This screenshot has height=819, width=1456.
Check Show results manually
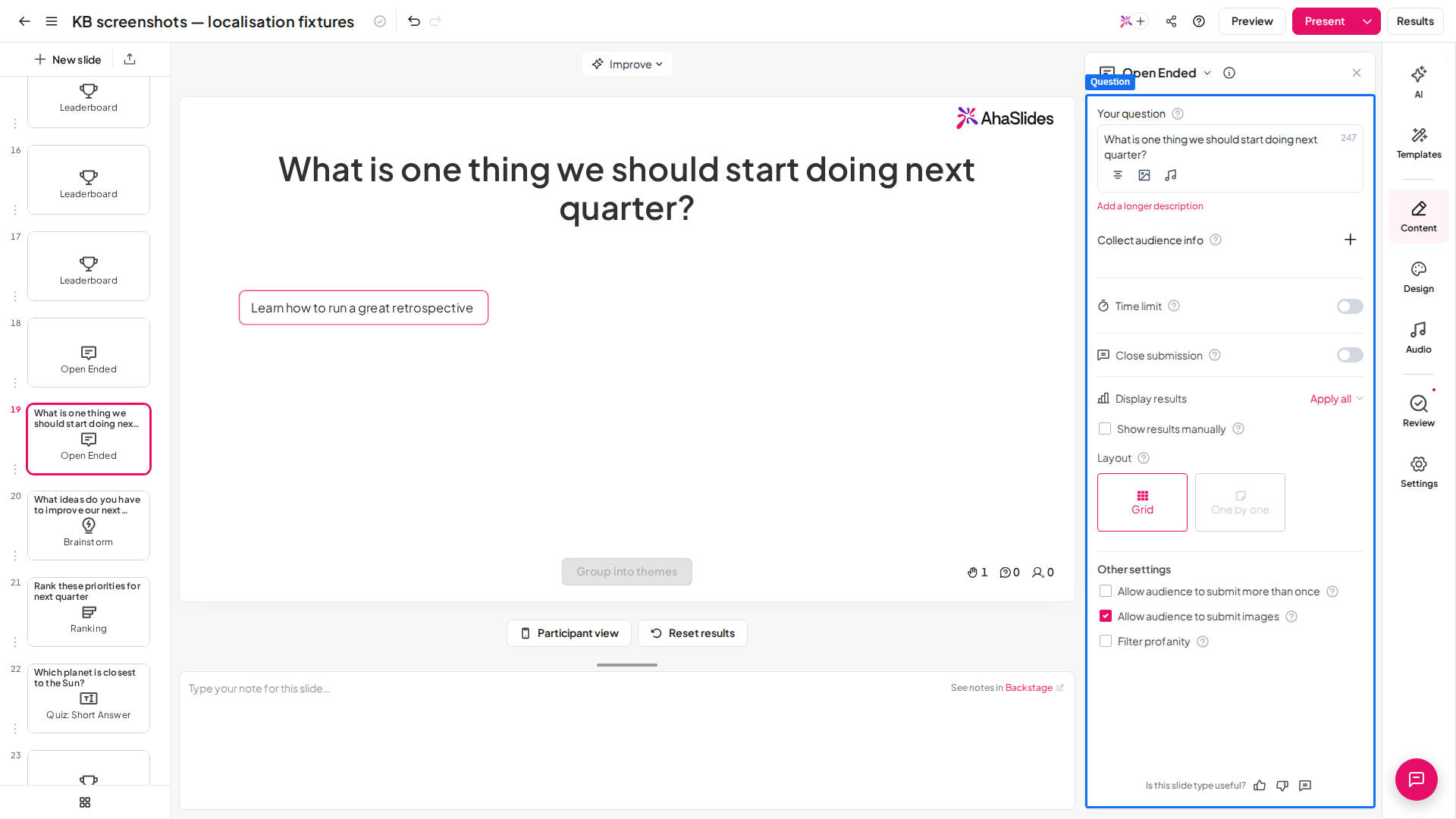[1105, 429]
